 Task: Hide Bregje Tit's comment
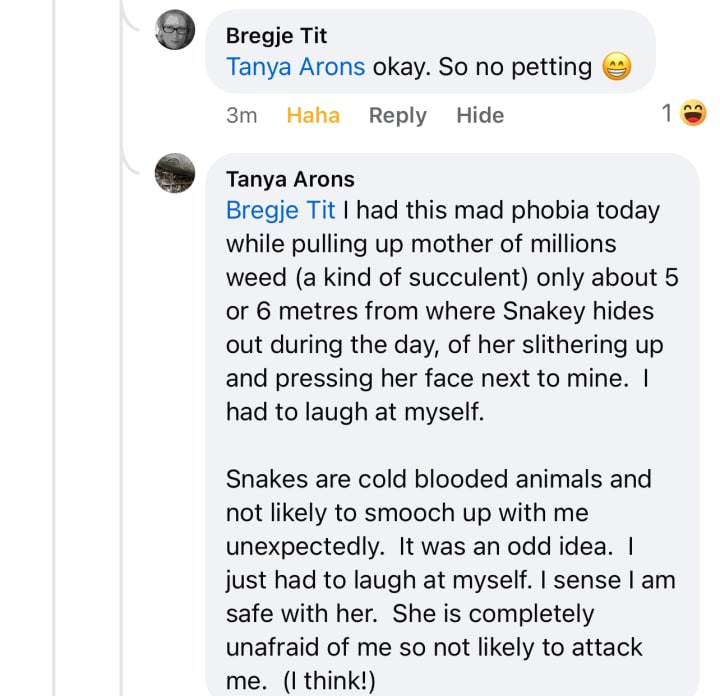coord(480,115)
